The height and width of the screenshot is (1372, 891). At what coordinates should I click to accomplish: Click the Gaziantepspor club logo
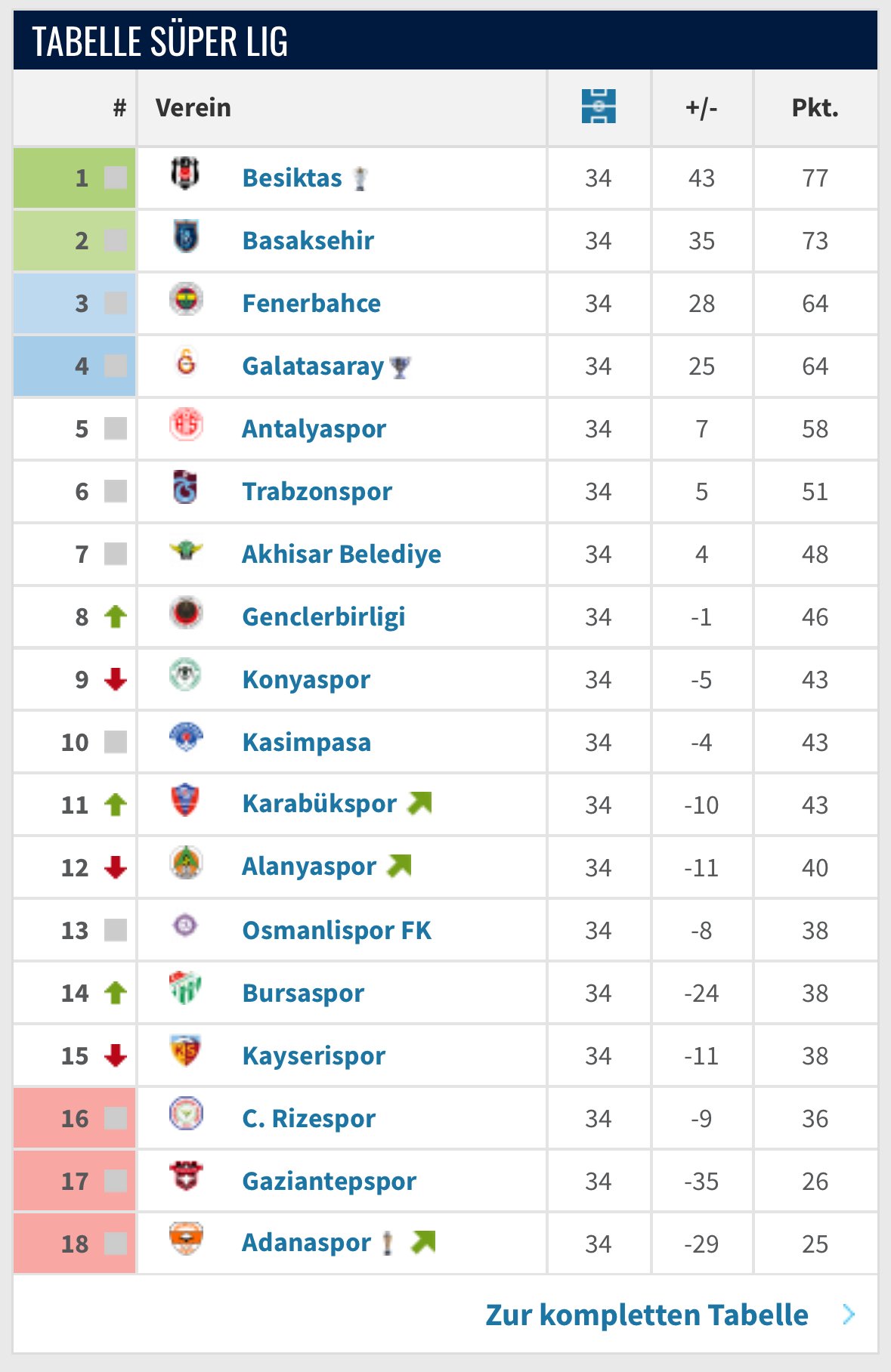pos(186,1176)
